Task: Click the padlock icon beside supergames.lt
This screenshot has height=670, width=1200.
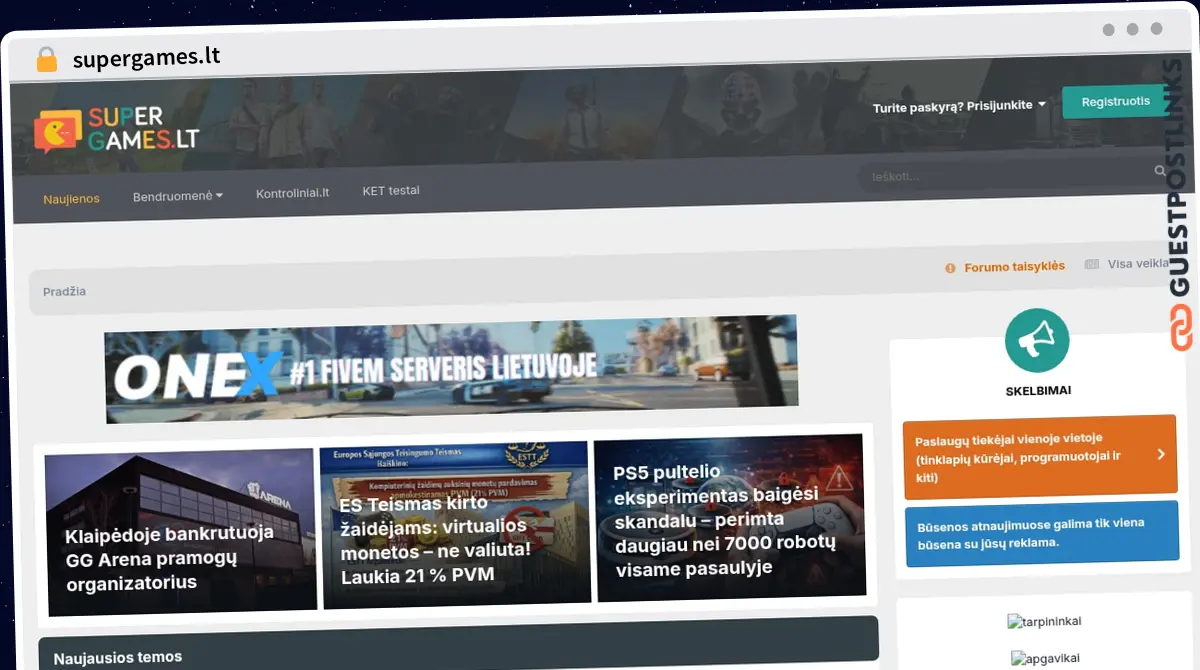Action: coord(46,60)
